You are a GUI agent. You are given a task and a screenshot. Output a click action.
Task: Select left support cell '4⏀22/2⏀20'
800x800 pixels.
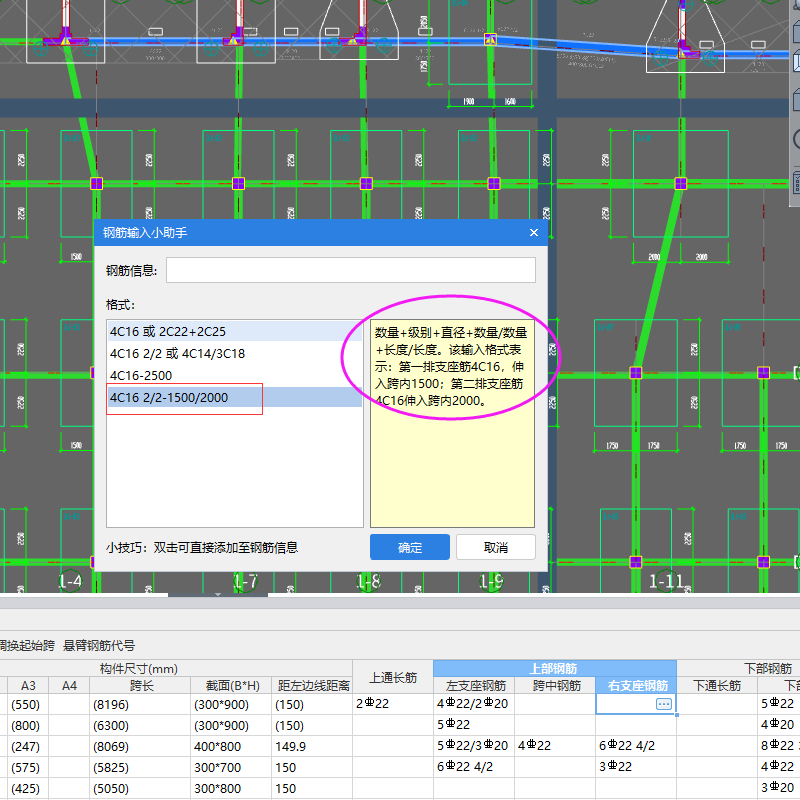pos(474,704)
